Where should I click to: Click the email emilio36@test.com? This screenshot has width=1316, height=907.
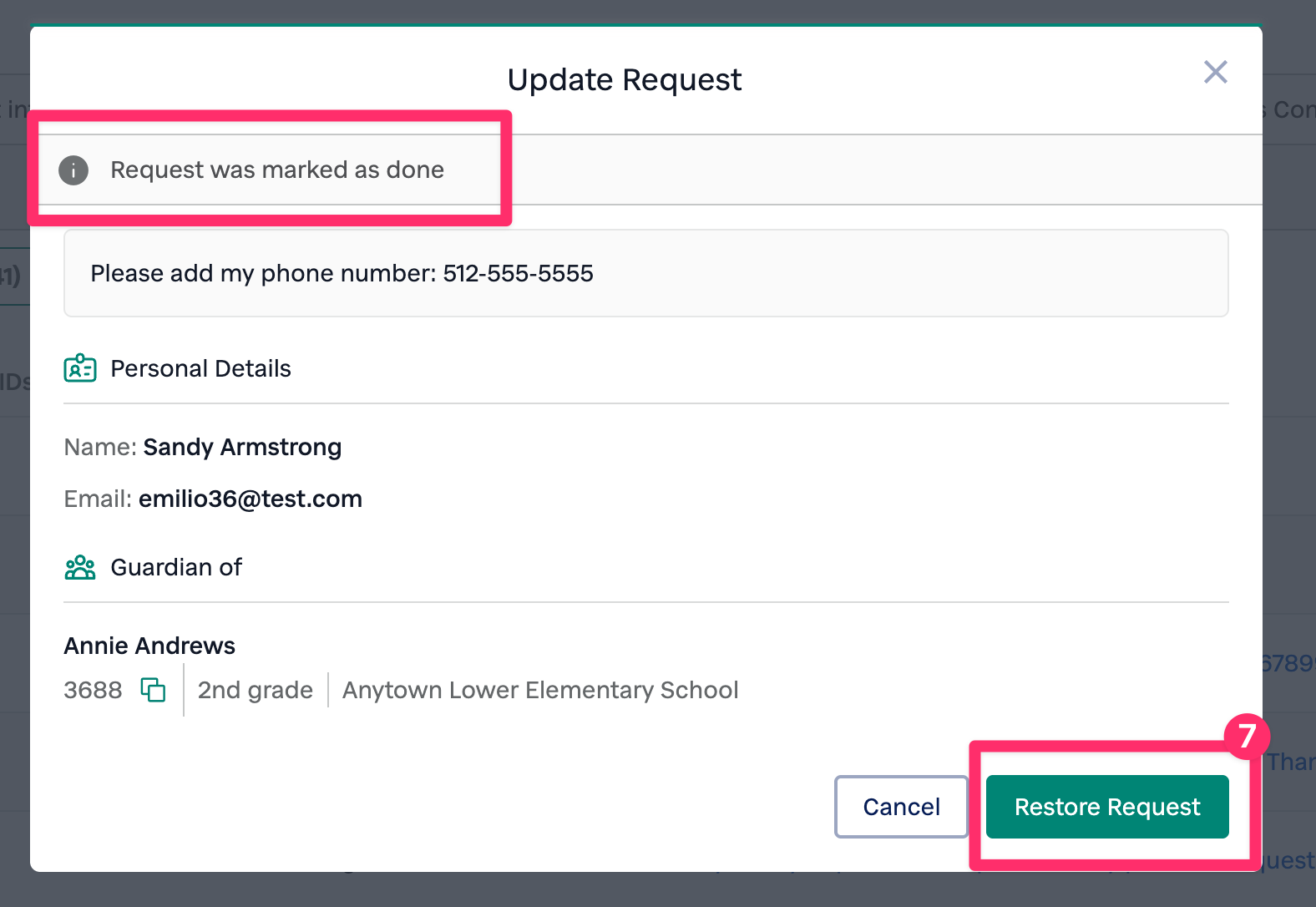(x=250, y=499)
